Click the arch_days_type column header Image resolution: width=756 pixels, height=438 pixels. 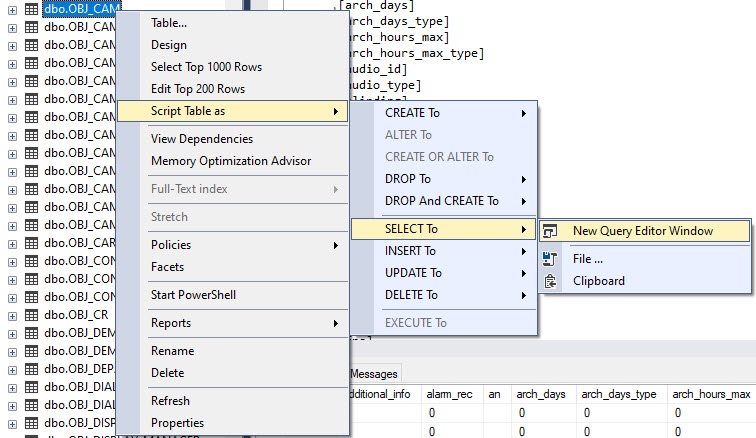click(x=618, y=394)
